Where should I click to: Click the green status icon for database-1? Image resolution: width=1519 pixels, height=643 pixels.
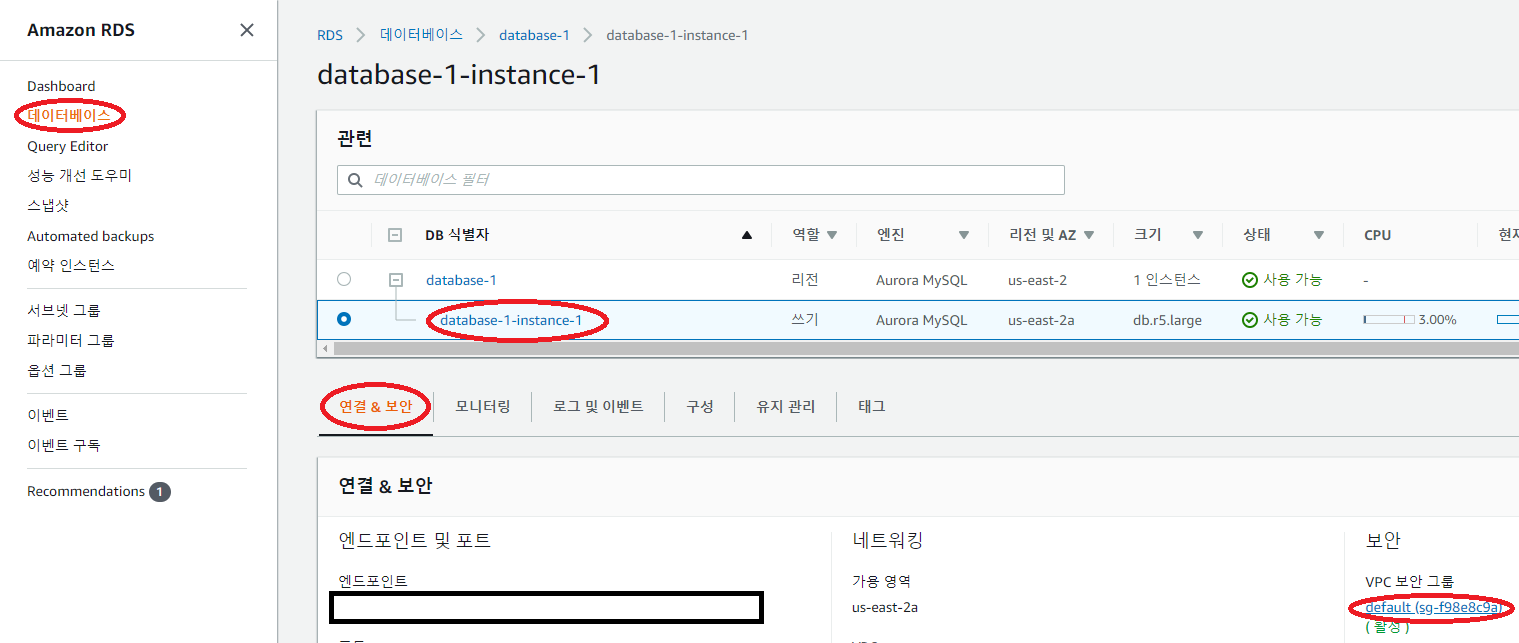1249,280
